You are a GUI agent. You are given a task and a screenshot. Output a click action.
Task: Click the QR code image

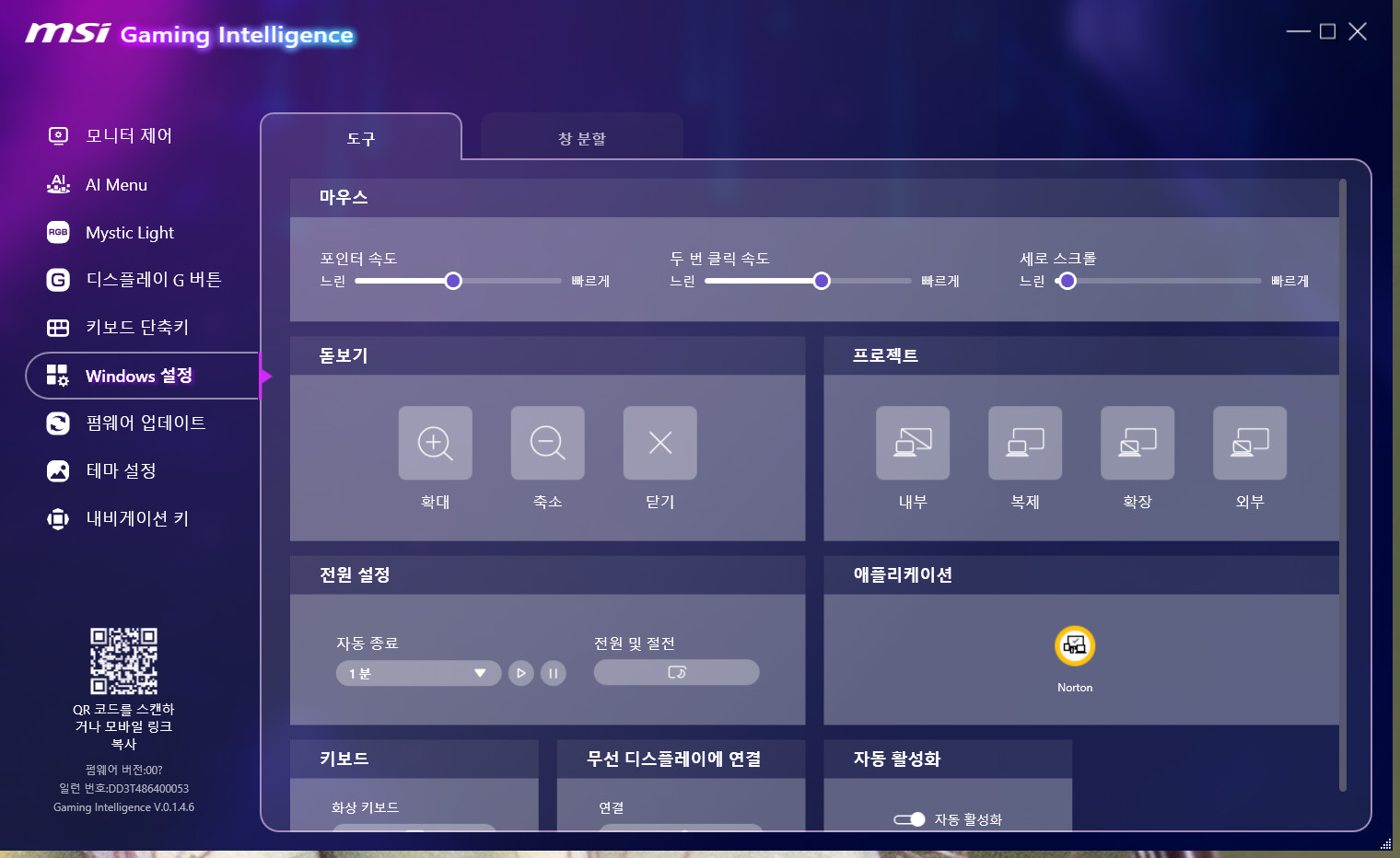[x=123, y=661]
